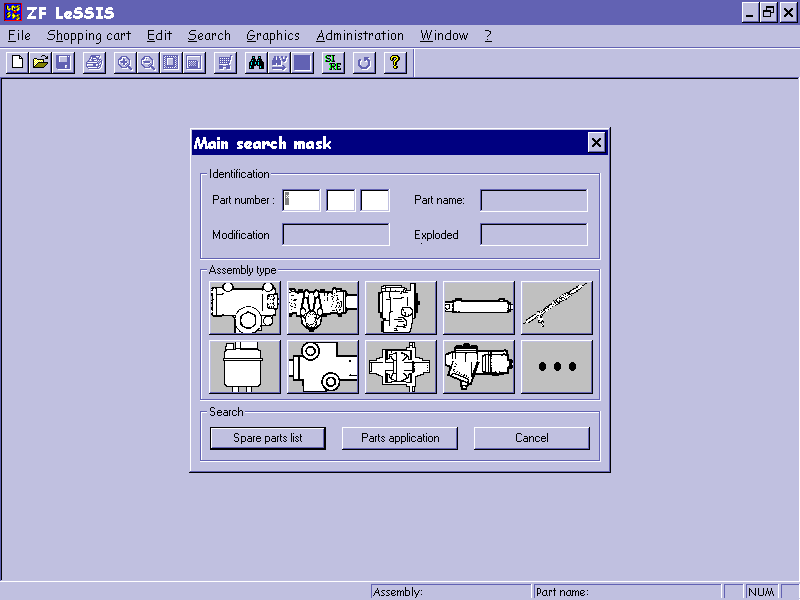Screen dimensions: 800x600
Task: Select the motor-driven steering unit assembly type
Action: coord(479,367)
